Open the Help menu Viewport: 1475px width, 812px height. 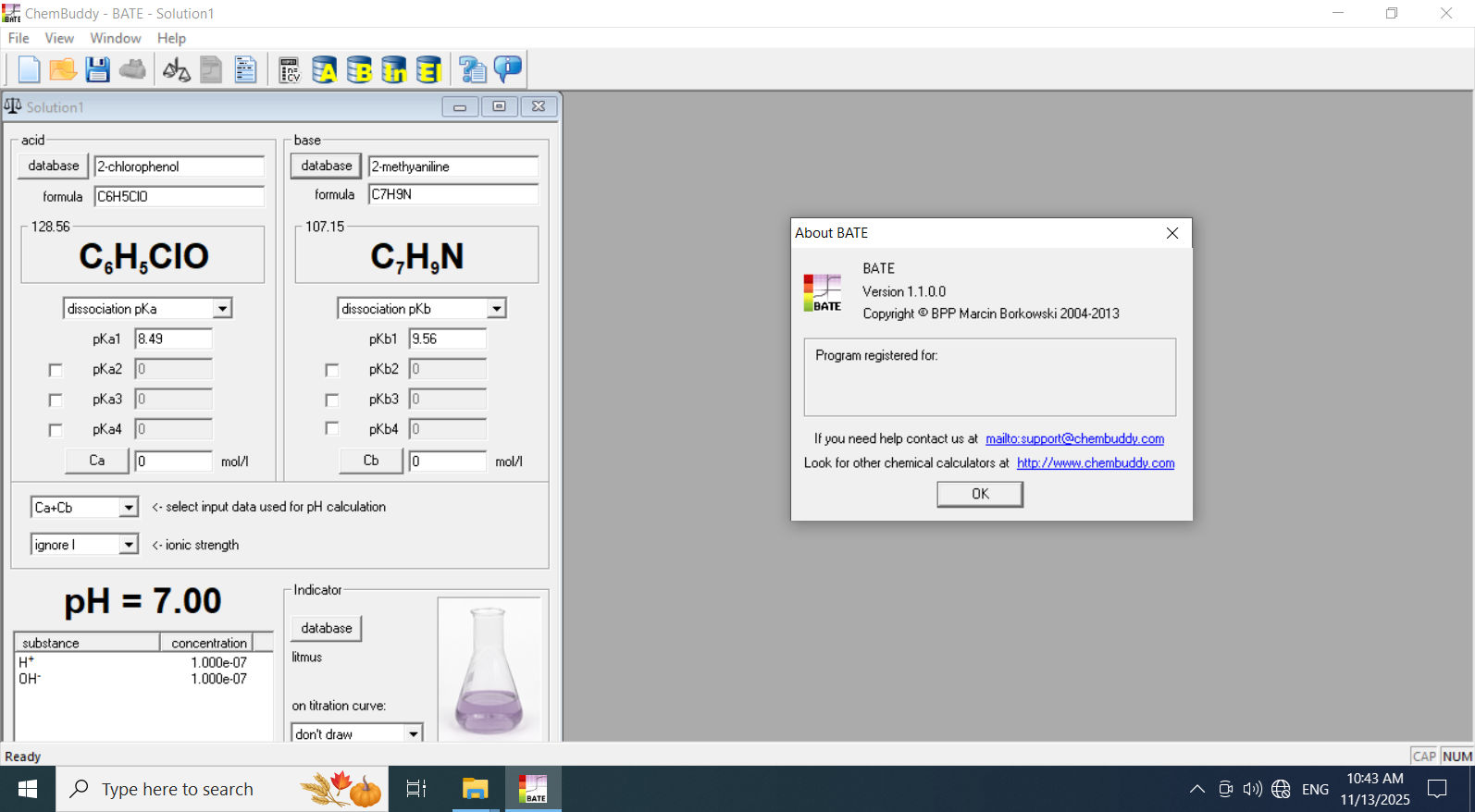coord(171,38)
